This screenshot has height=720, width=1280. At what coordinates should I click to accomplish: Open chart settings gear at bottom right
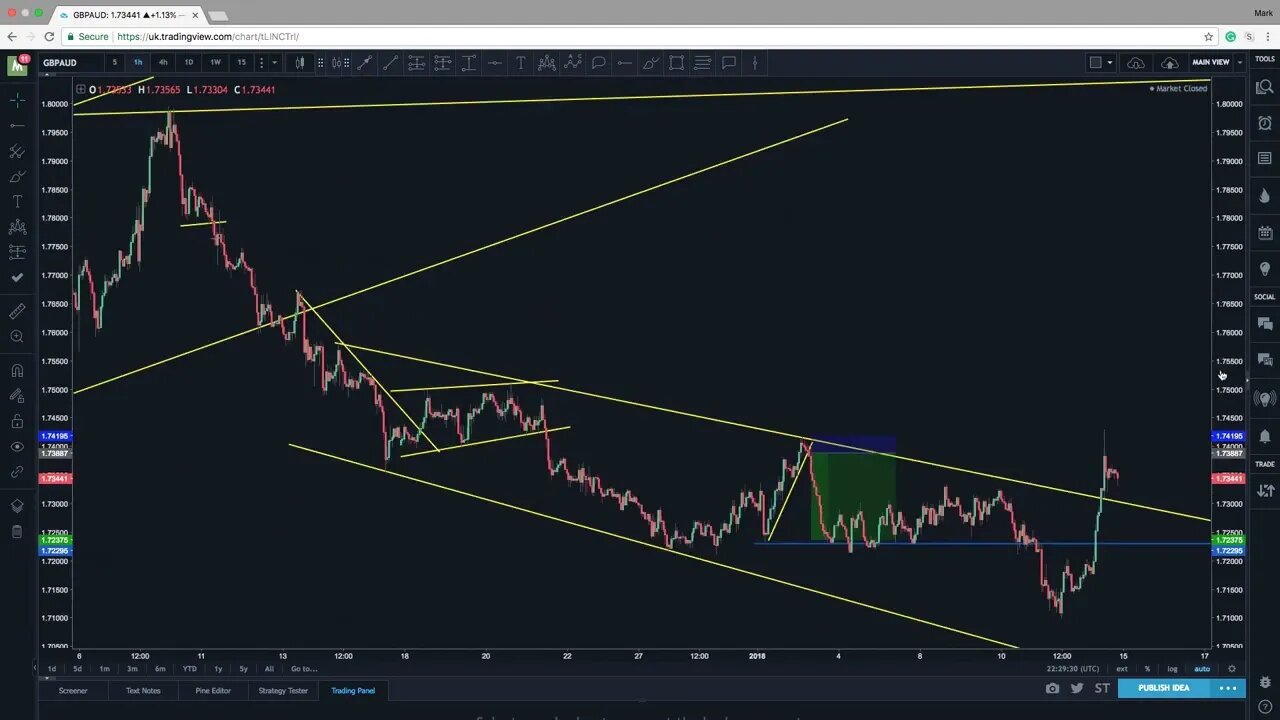pos(1232,669)
